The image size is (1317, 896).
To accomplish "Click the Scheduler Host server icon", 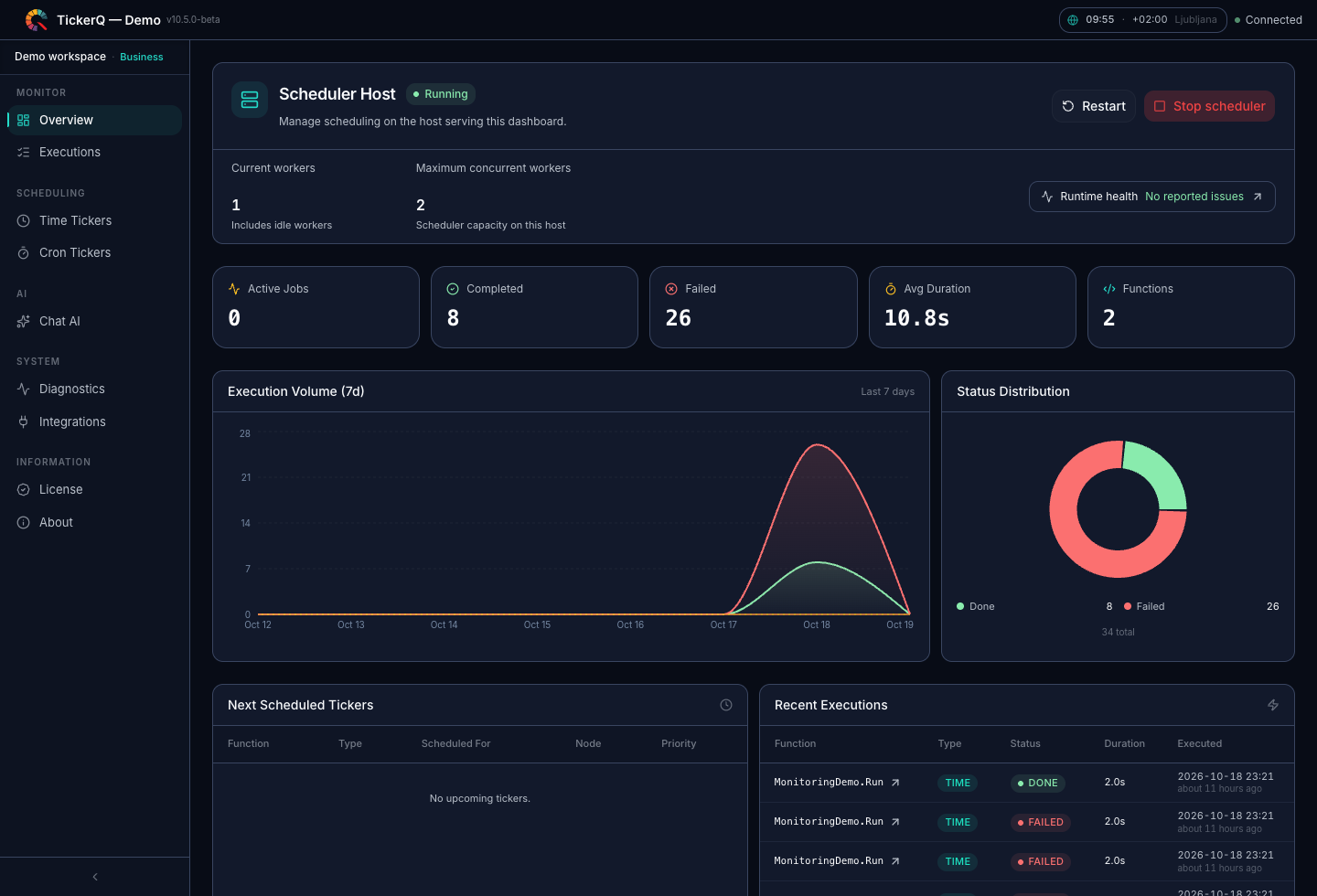I will click(x=250, y=100).
